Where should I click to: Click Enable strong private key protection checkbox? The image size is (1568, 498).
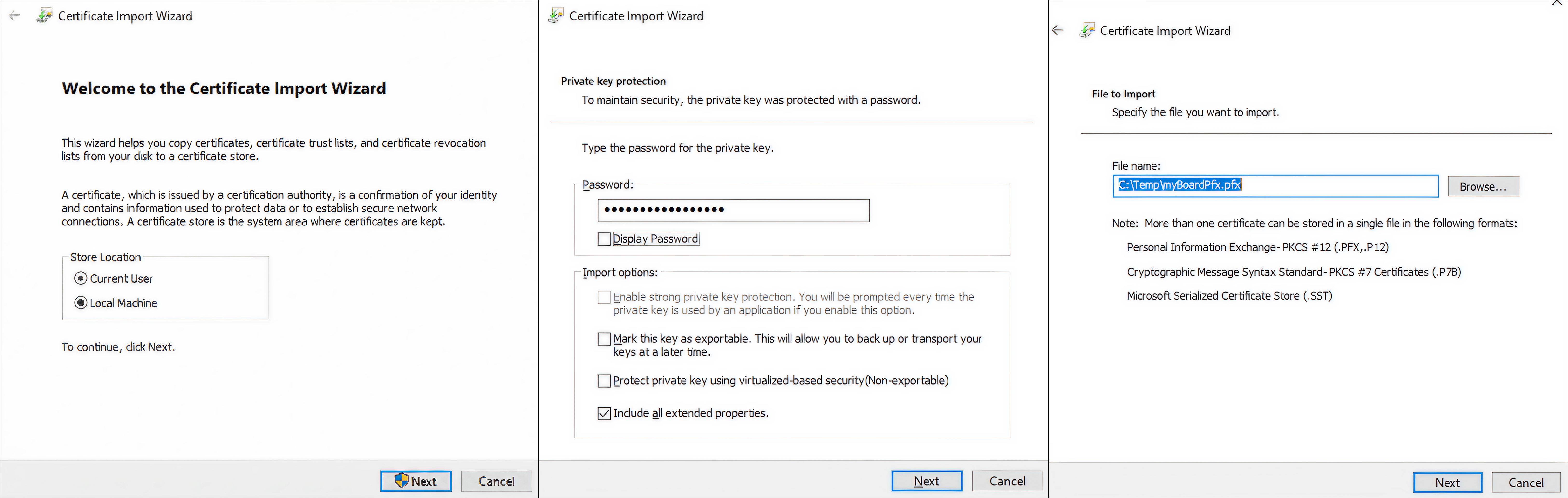tap(604, 297)
